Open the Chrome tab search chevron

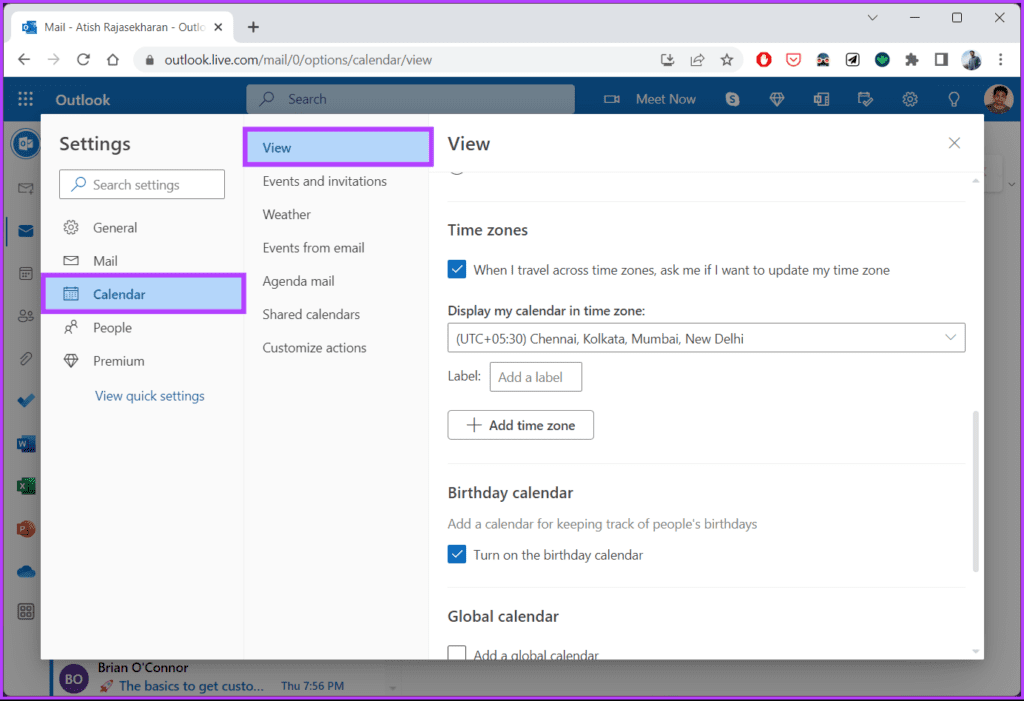point(872,18)
